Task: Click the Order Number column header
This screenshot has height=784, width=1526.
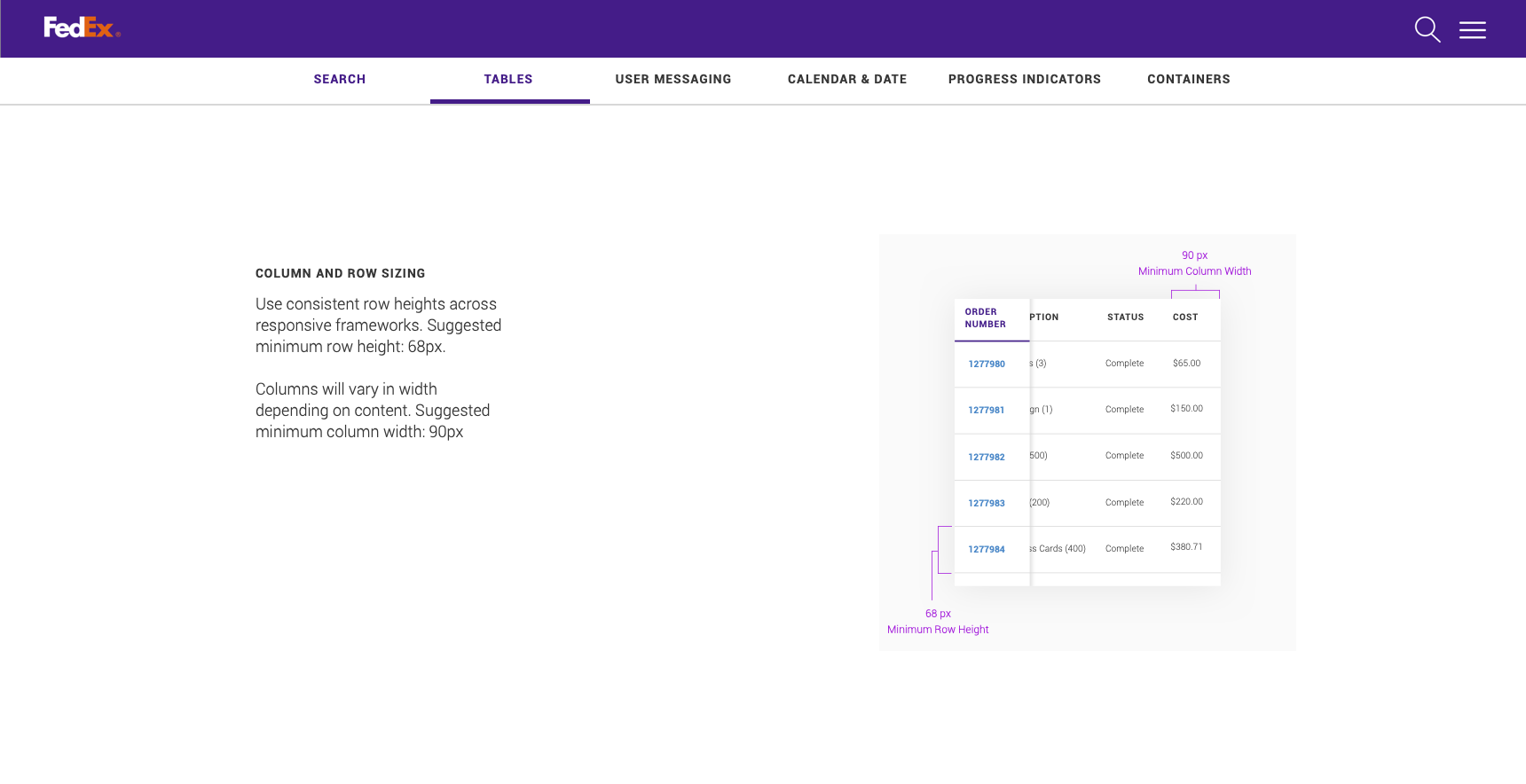Action: [x=986, y=318]
